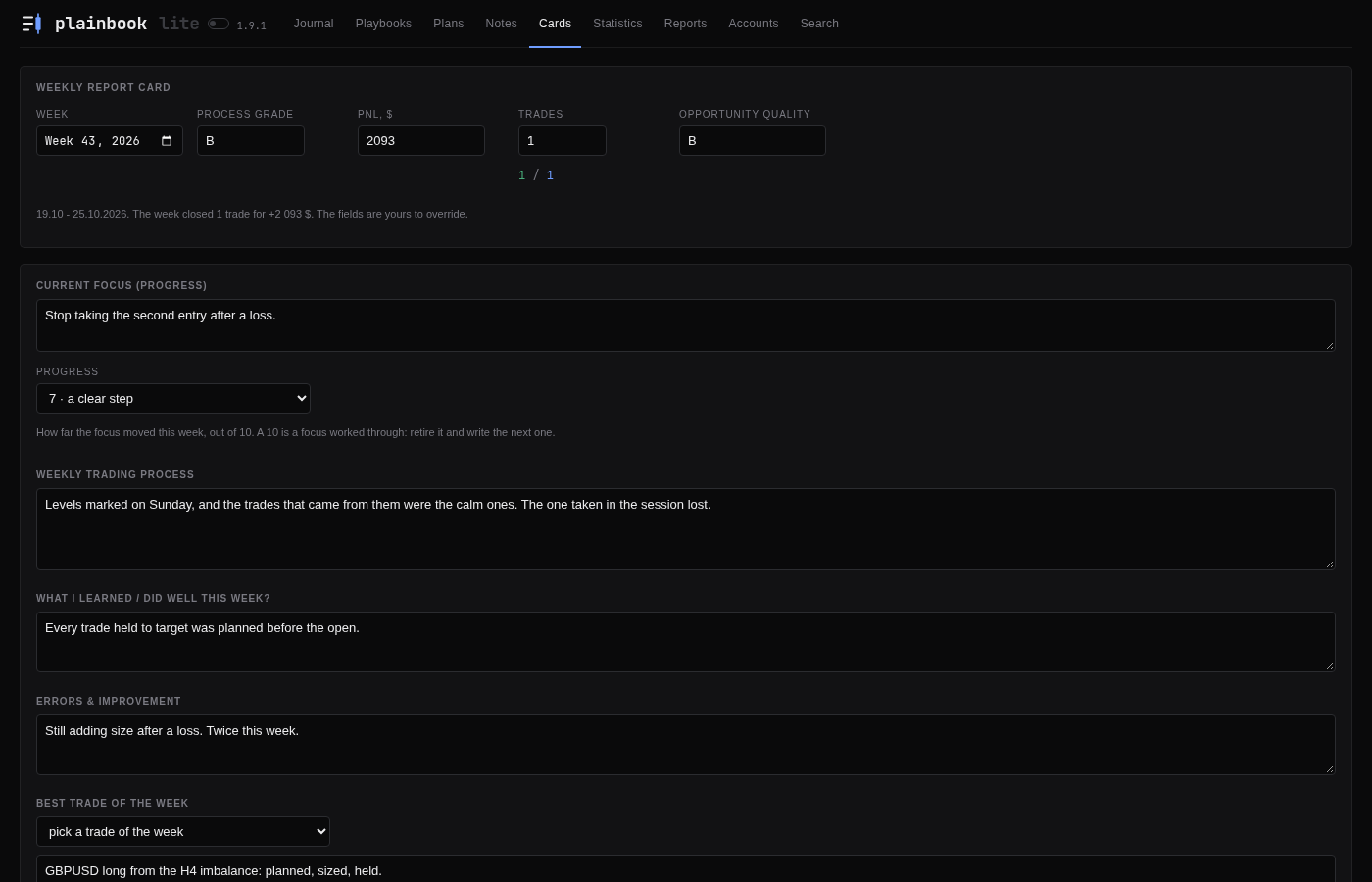Click the 'lite' edition label
The image size is (1372, 882).
point(179,24)
